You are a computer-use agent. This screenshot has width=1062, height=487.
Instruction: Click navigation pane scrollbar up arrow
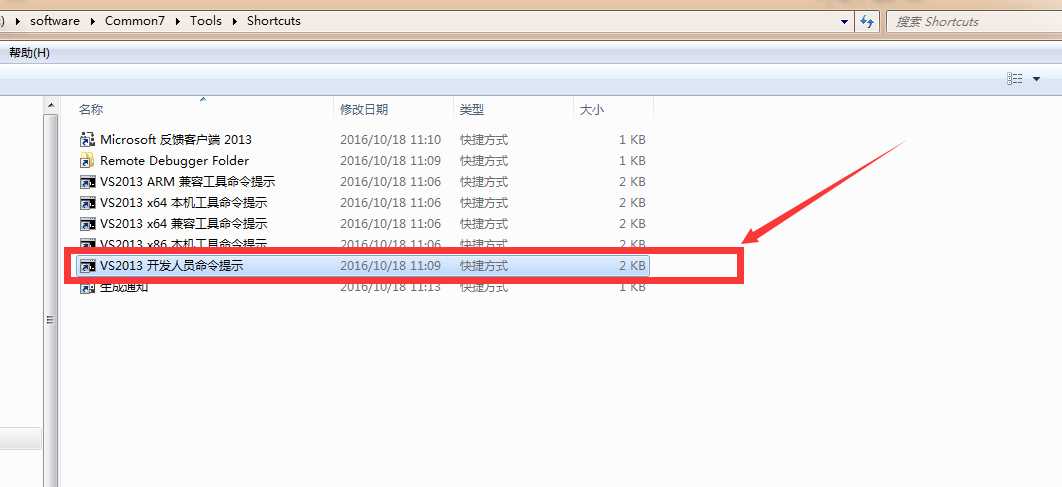(x=50, y=106)
